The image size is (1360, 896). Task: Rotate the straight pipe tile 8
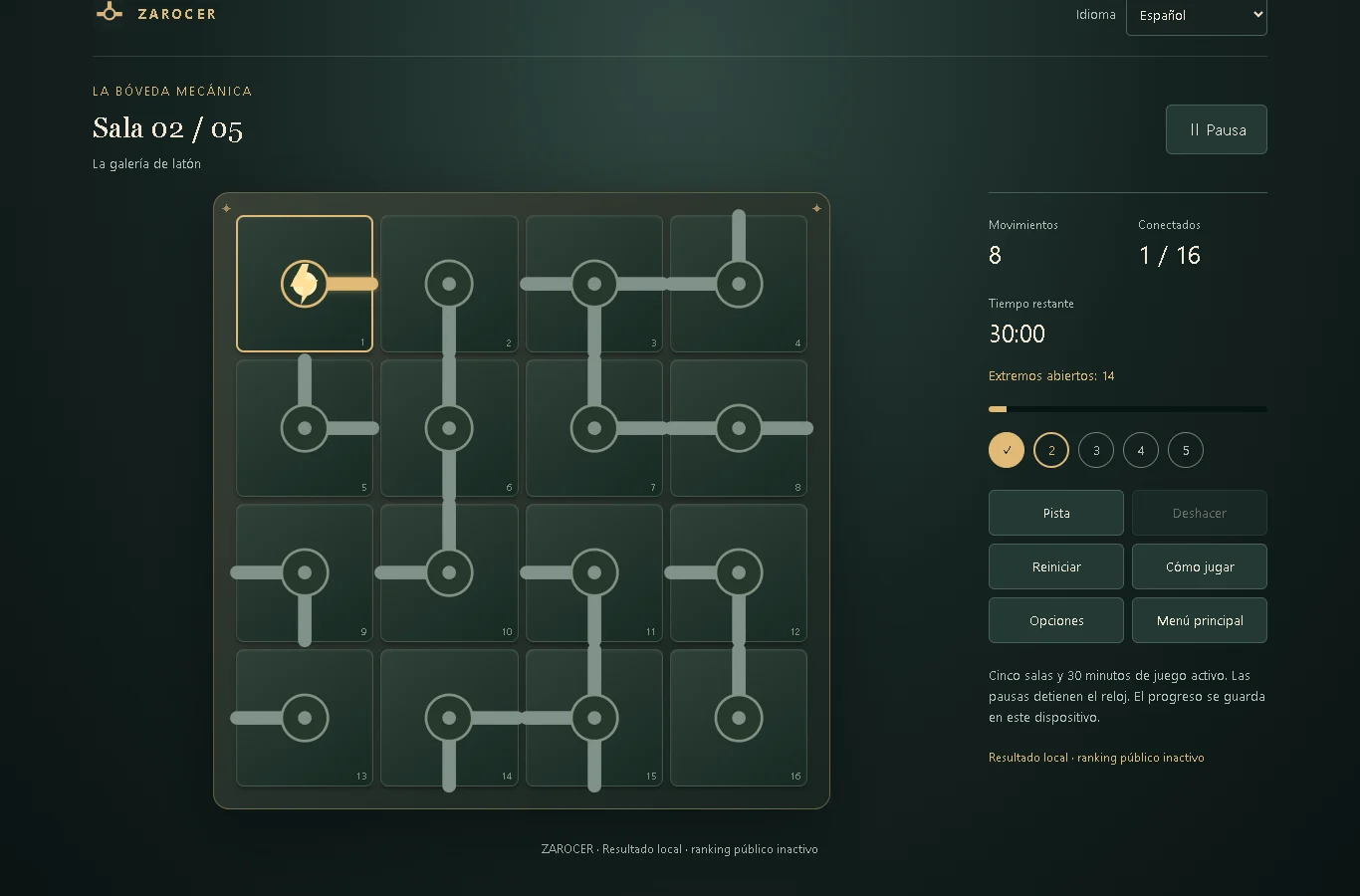point(739,428)
